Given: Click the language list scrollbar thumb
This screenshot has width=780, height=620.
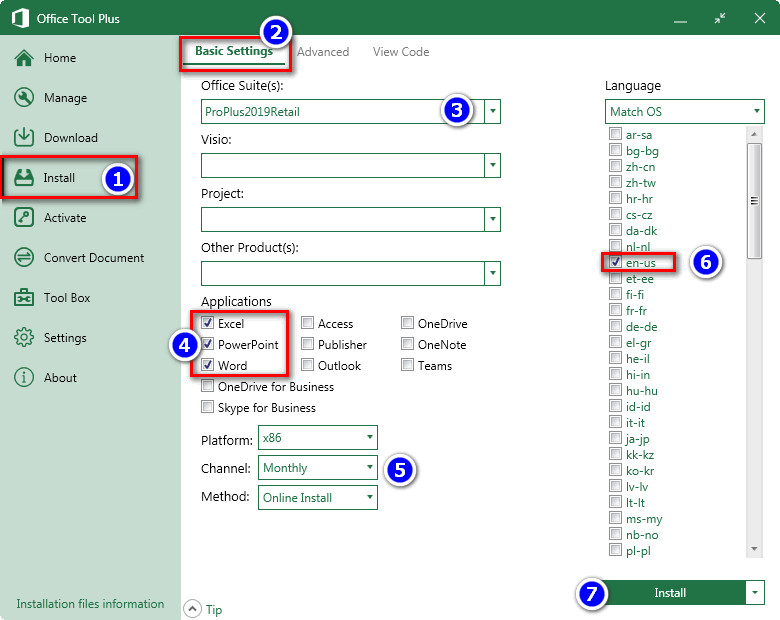Looking at the screenshot, I should pos(754,201).
